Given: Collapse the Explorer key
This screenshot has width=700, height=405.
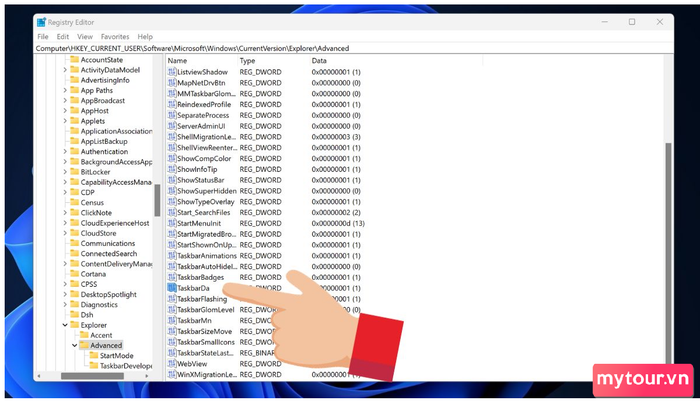Looking at the screenshot, I should [65, 325].
